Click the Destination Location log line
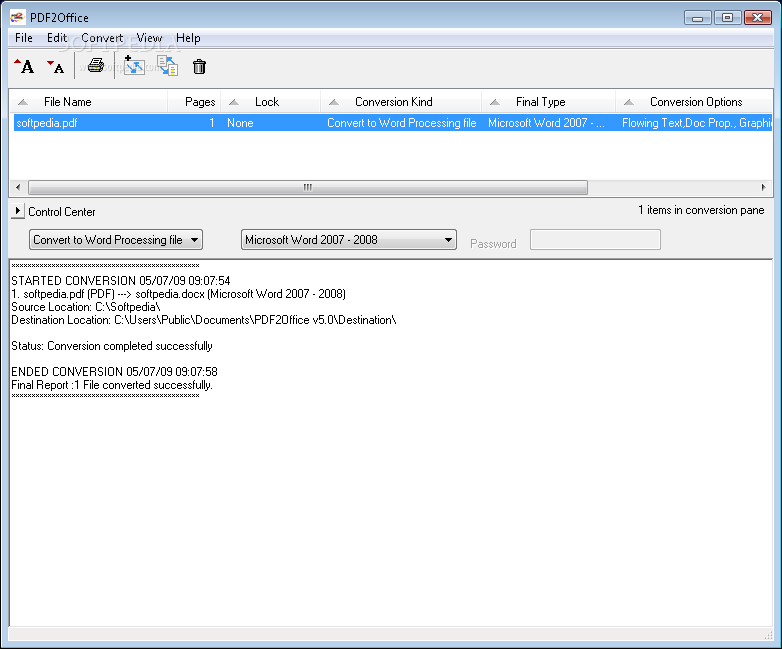 203,320
